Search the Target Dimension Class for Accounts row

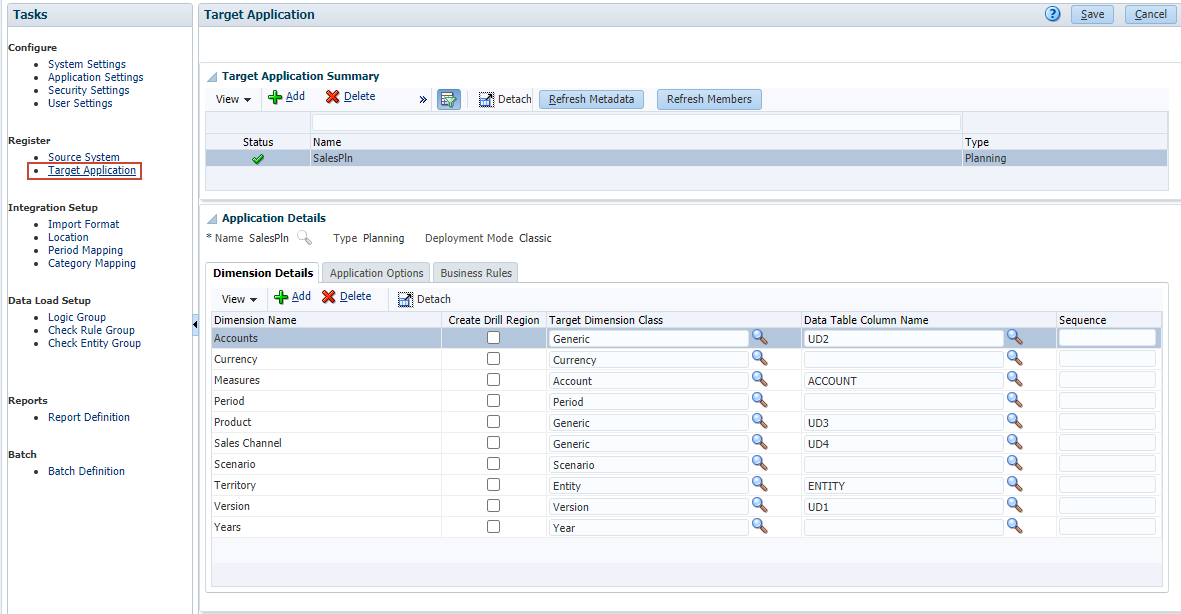(760, 337)
